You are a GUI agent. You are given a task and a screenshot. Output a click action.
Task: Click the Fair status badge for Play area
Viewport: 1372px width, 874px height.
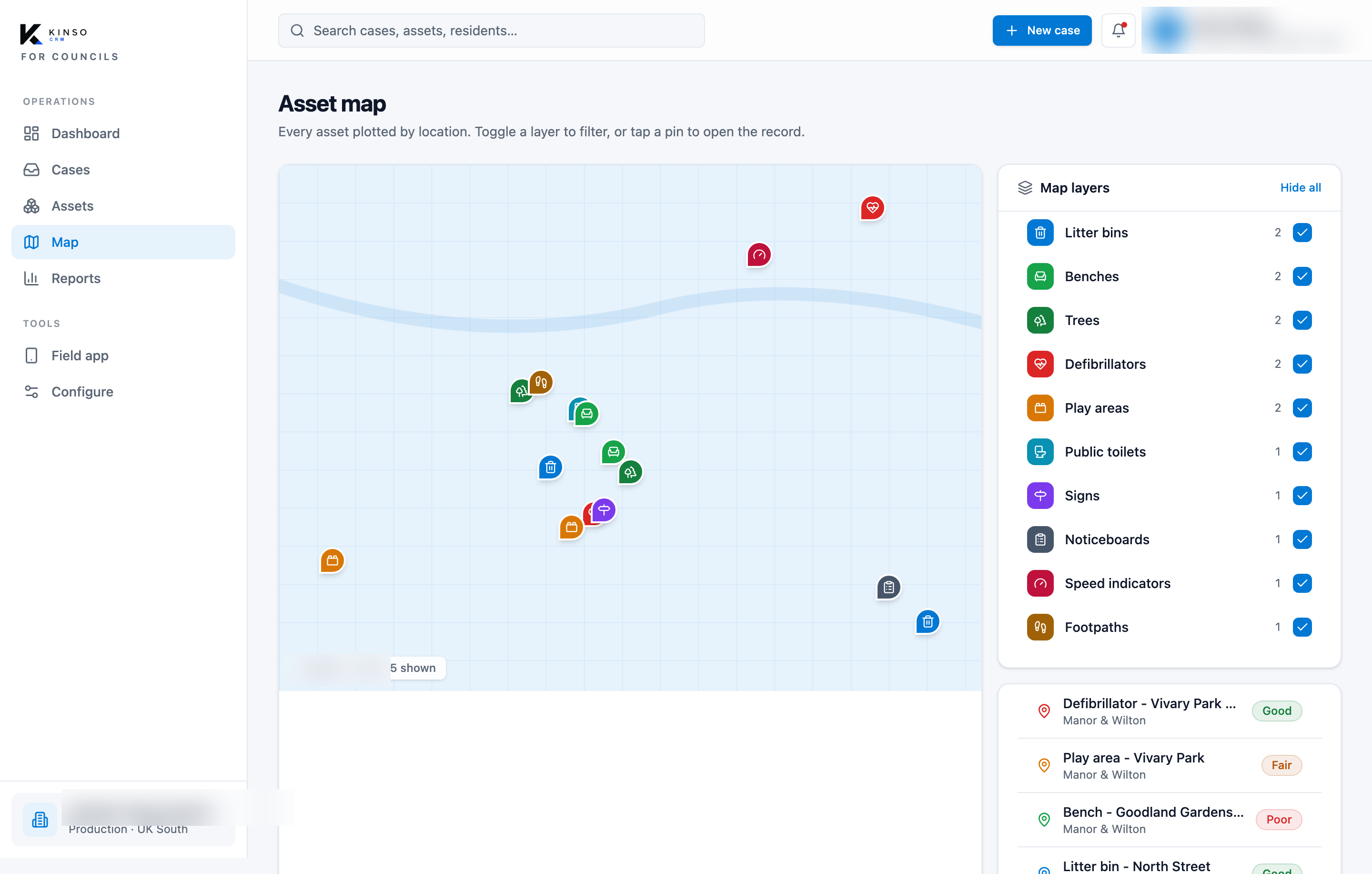(x=1281, y=766)
